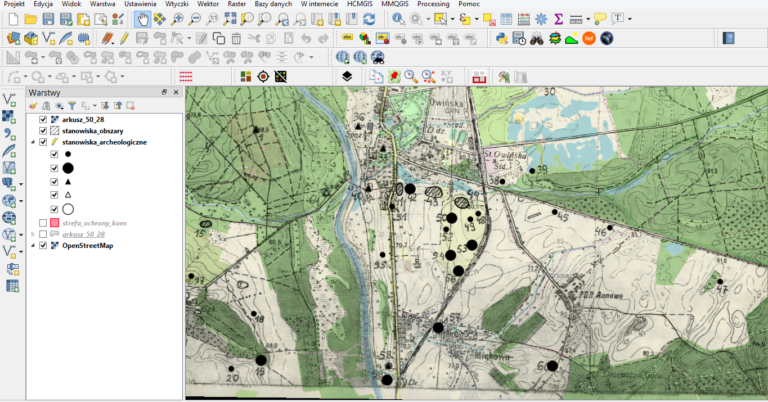Open the Processing toolbox gear icon

(541, 19)
